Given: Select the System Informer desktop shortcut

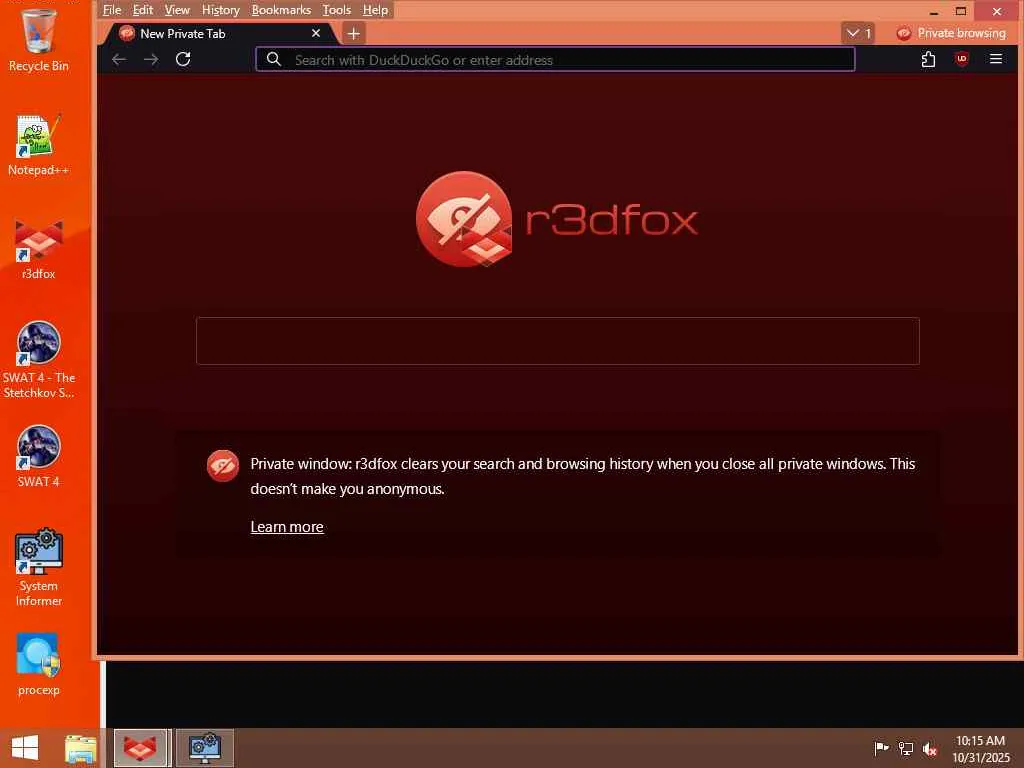Looking at the screenshot, I should tap(39, 568).
